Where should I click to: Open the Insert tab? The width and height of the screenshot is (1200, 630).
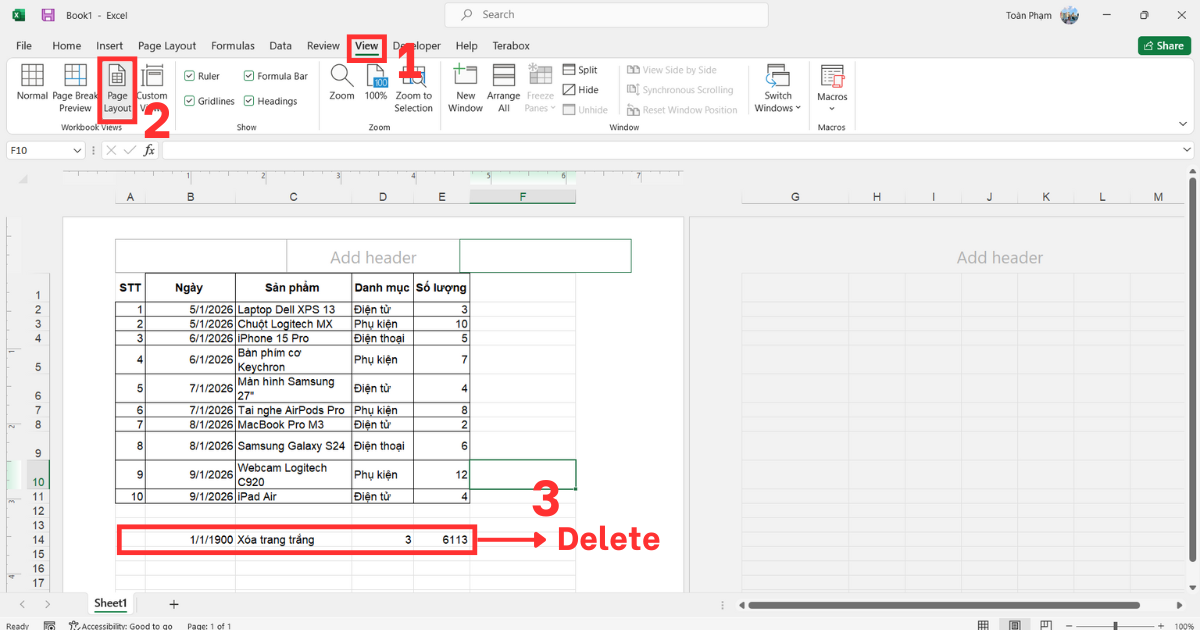[x=110, y=46]
